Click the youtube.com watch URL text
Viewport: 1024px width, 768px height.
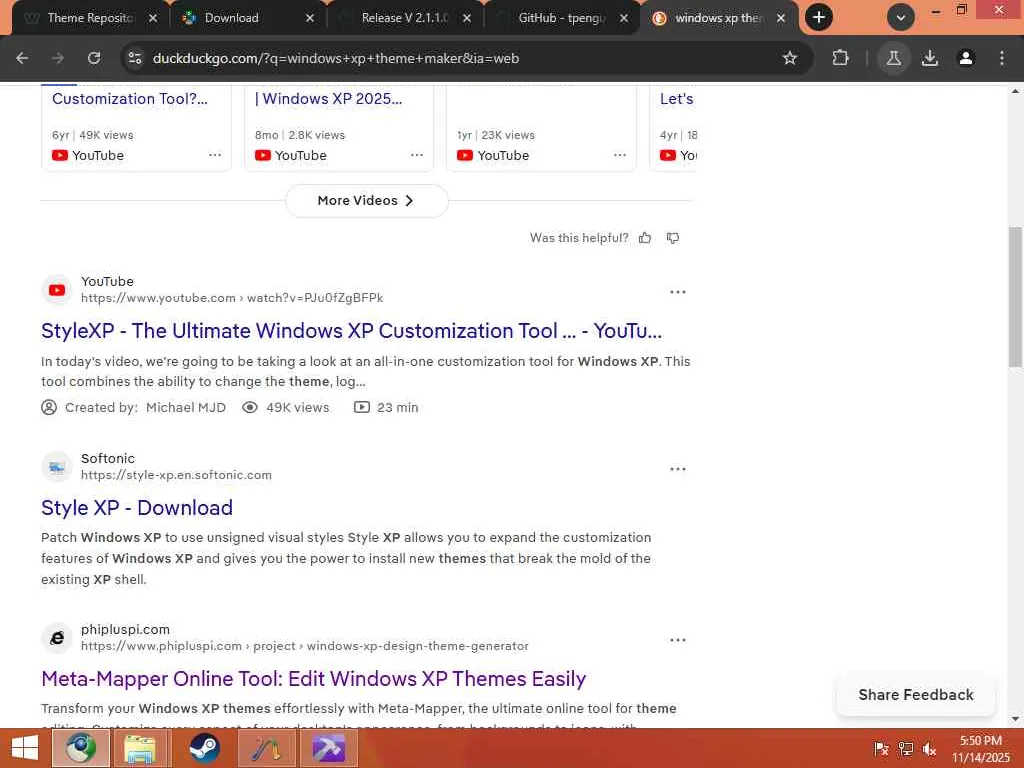(232, 298)
